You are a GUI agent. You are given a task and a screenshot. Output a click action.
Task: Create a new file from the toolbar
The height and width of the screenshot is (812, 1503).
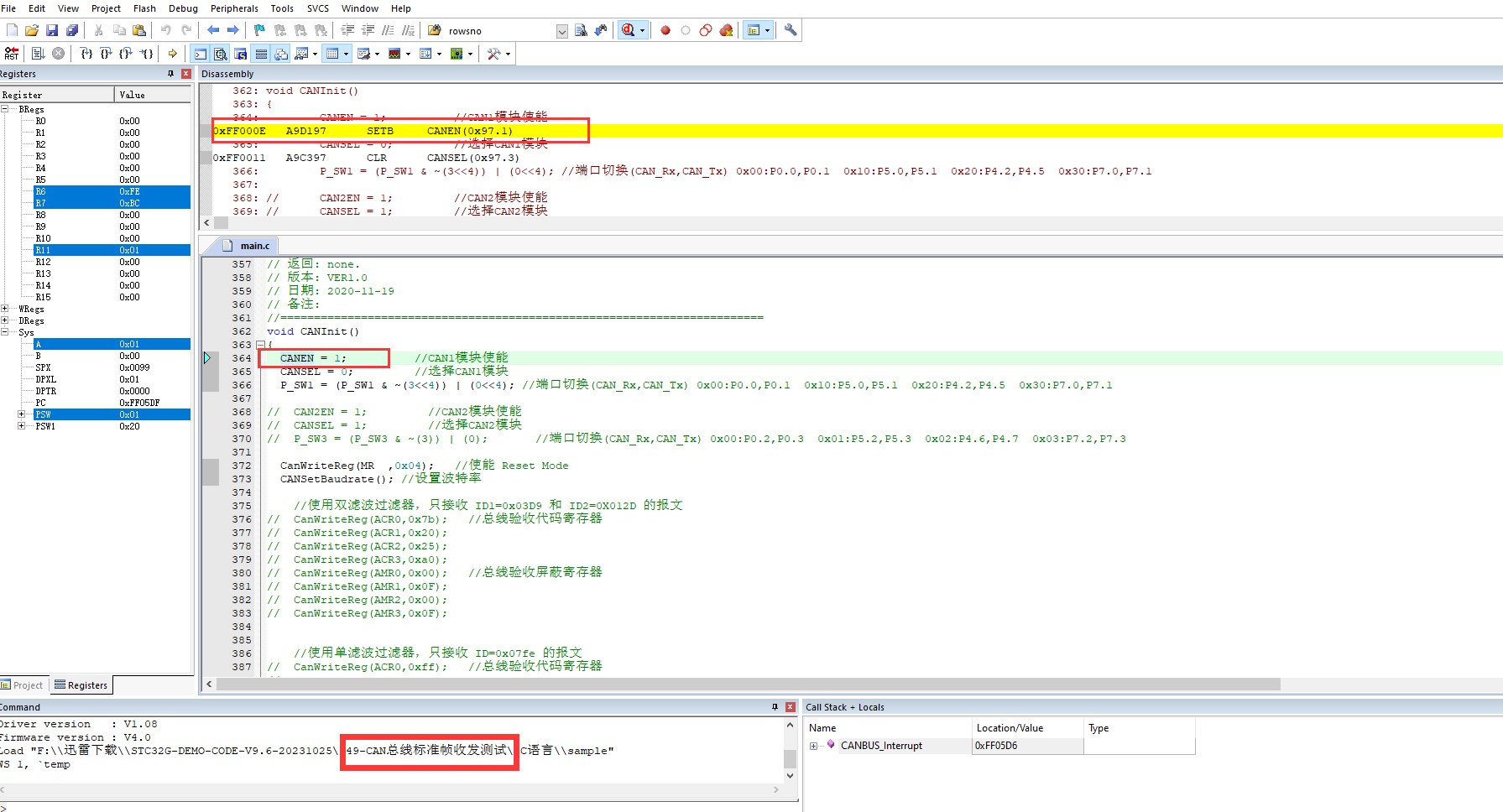tap(12, 30)
